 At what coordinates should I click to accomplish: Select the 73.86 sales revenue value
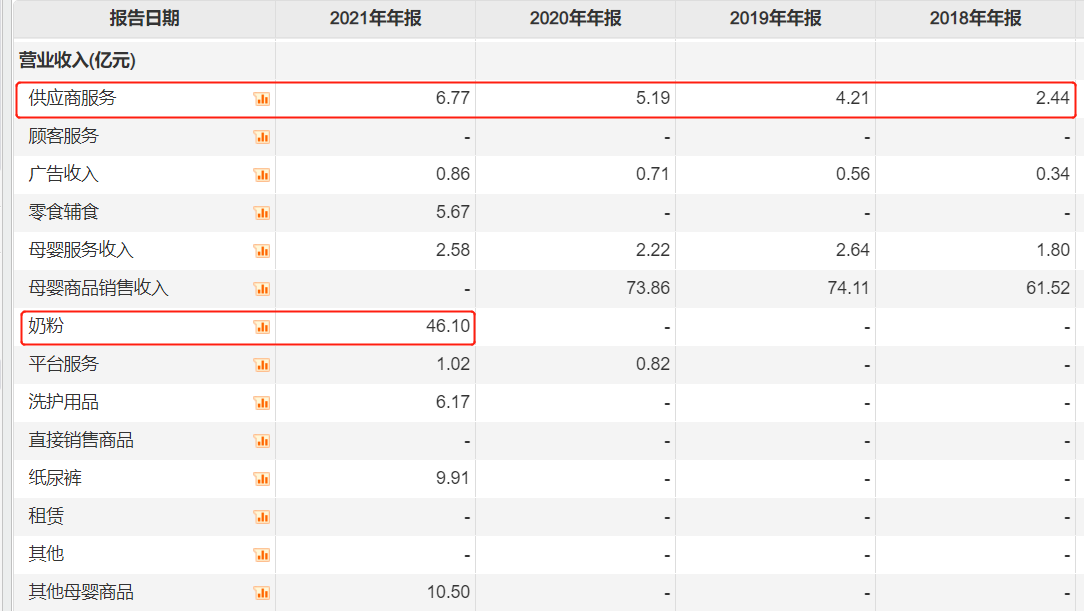point(648,288)
